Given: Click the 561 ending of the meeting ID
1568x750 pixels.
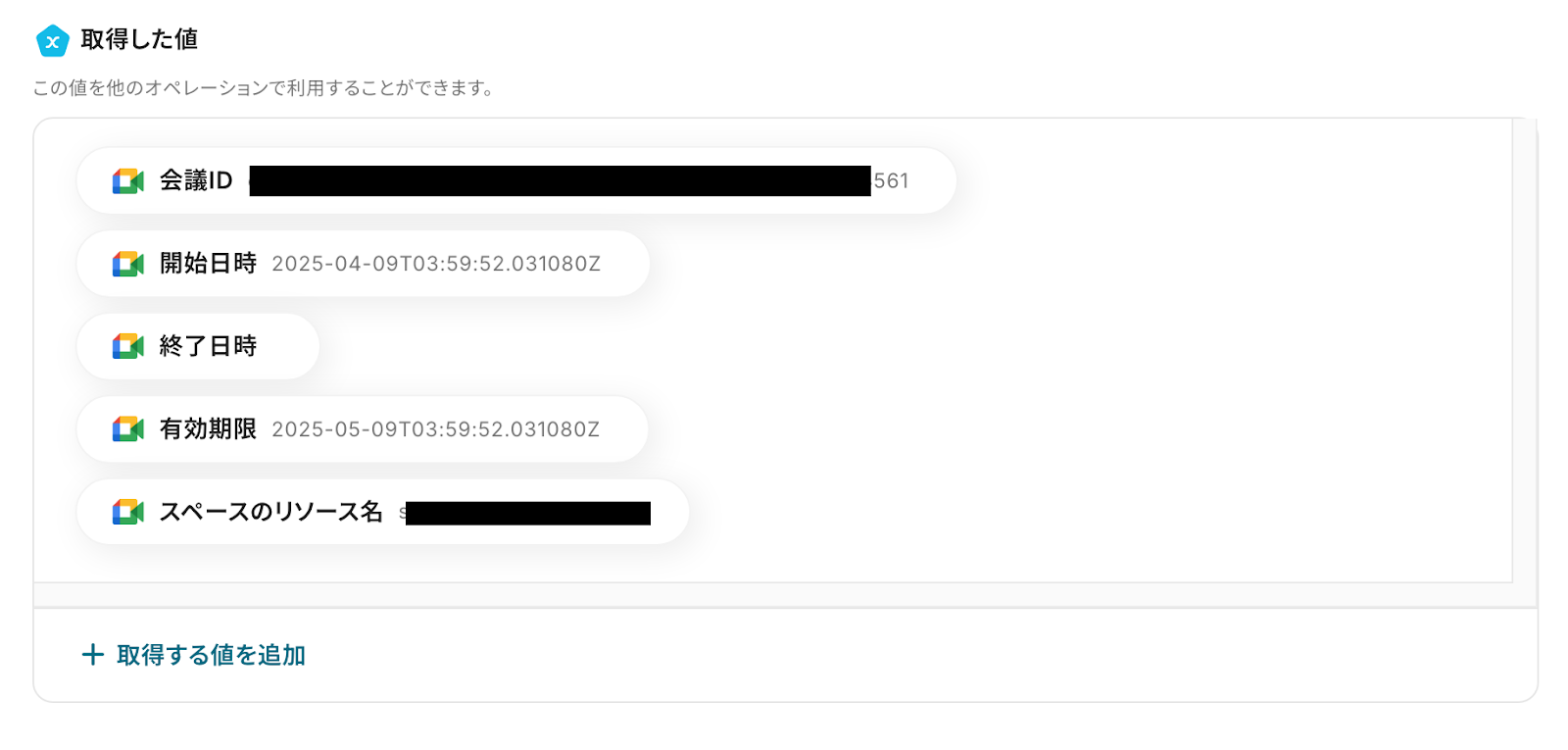Looking at the screenshot, I should (x=891, y=181).
